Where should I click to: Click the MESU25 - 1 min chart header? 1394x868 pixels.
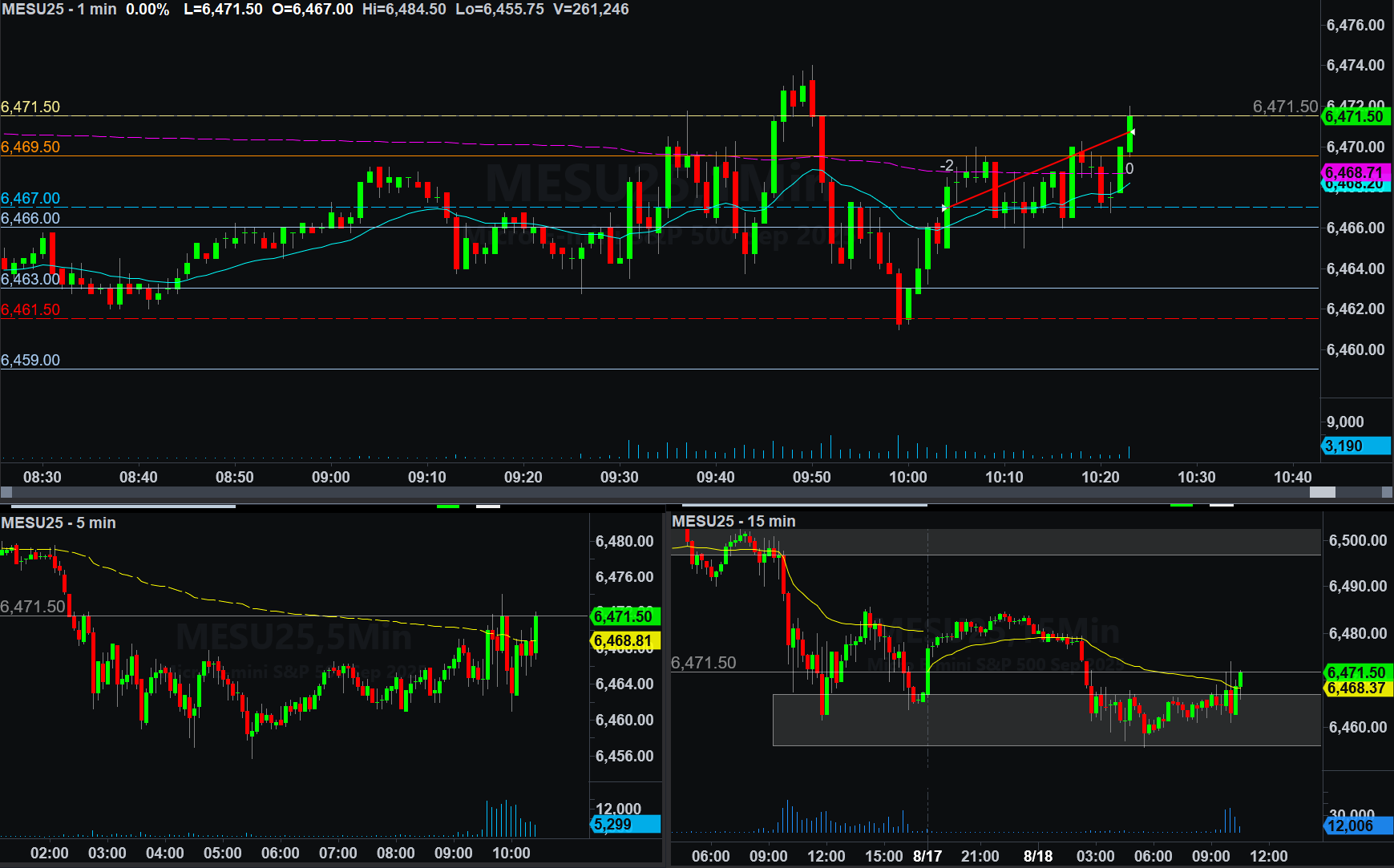[59, 10]
